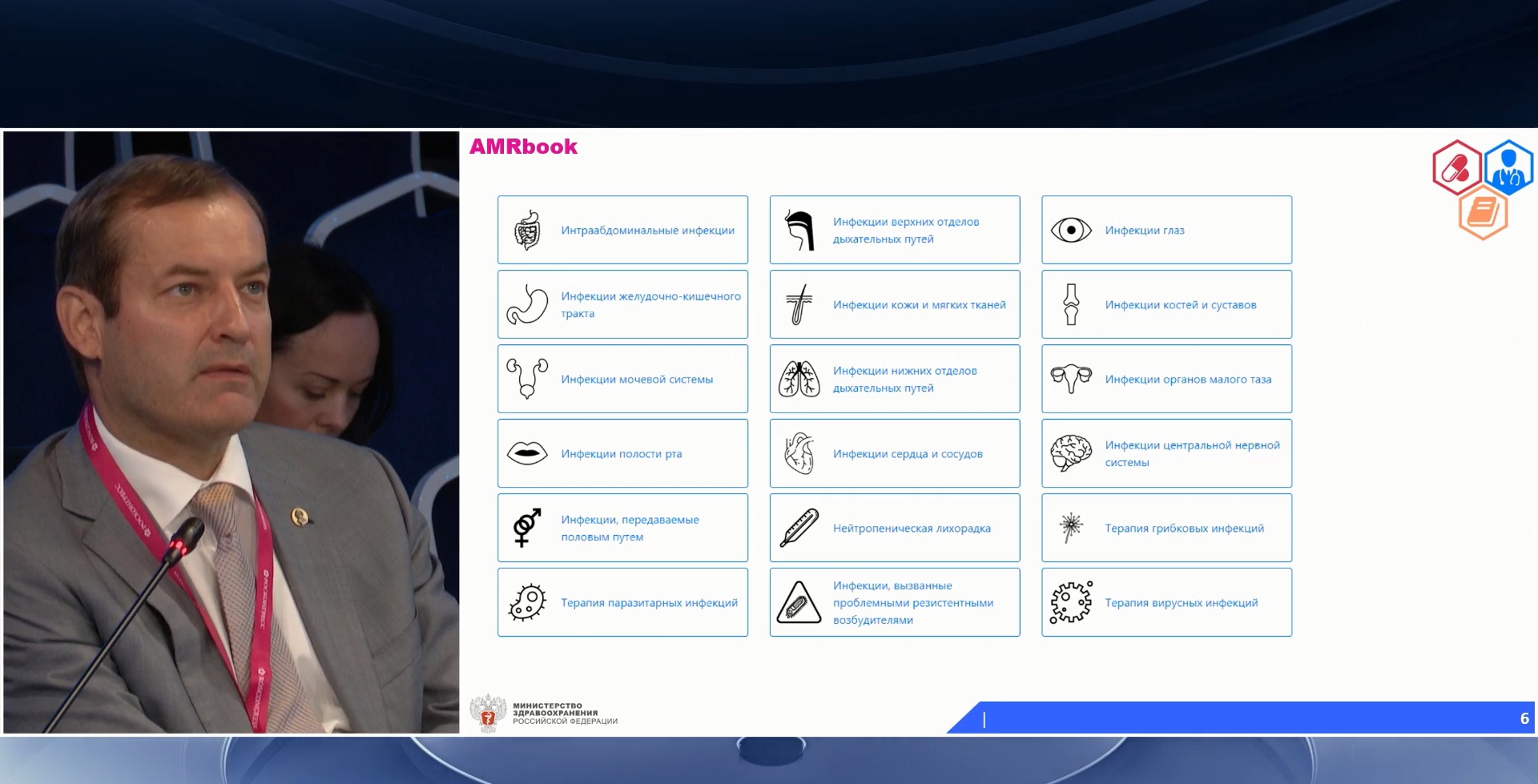Click the hair follicle skin icon
The height and width of the screenshot is (784, 1538).
pos(799,304)
